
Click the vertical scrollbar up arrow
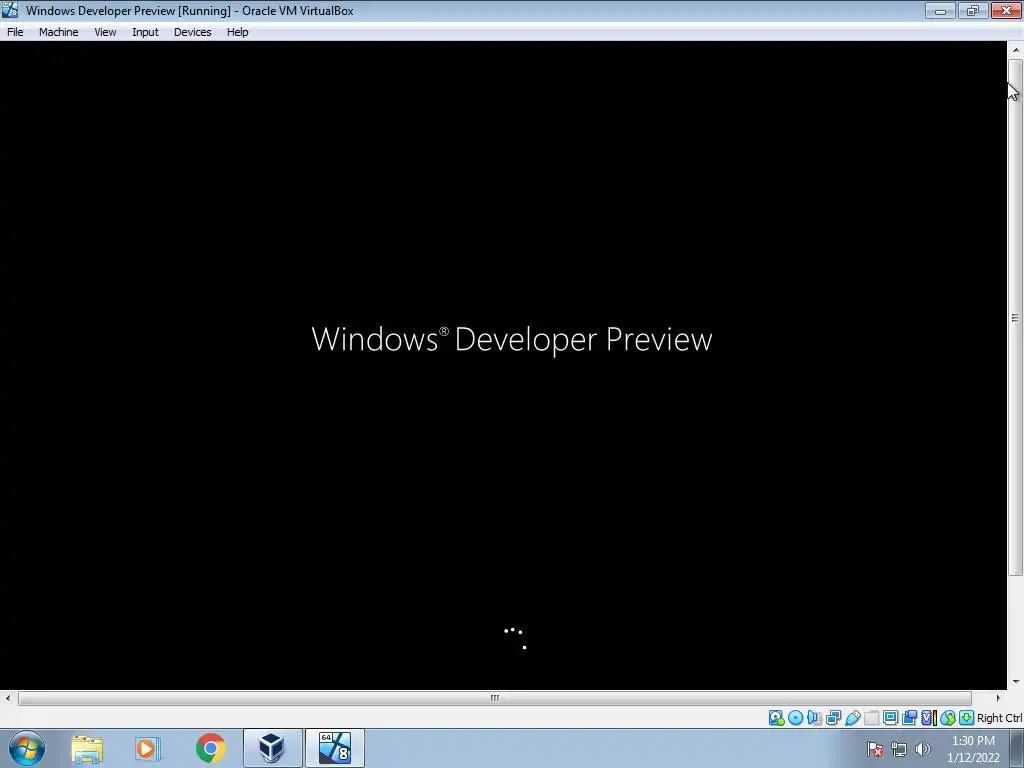[1016, 50]
